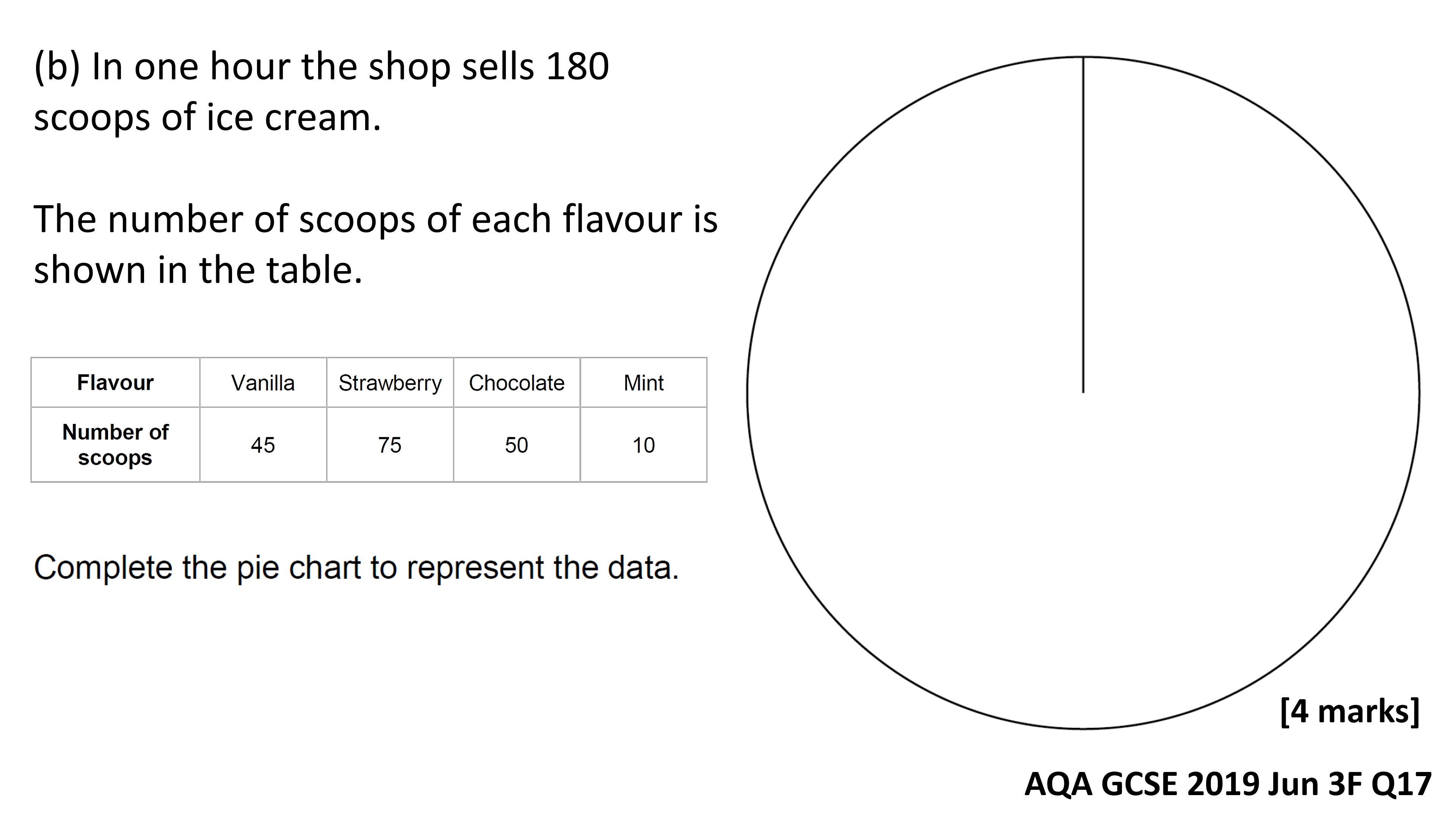The image size is (1456, 819).
Task: Click the [4 marks] label
Action: [1350, 711]
